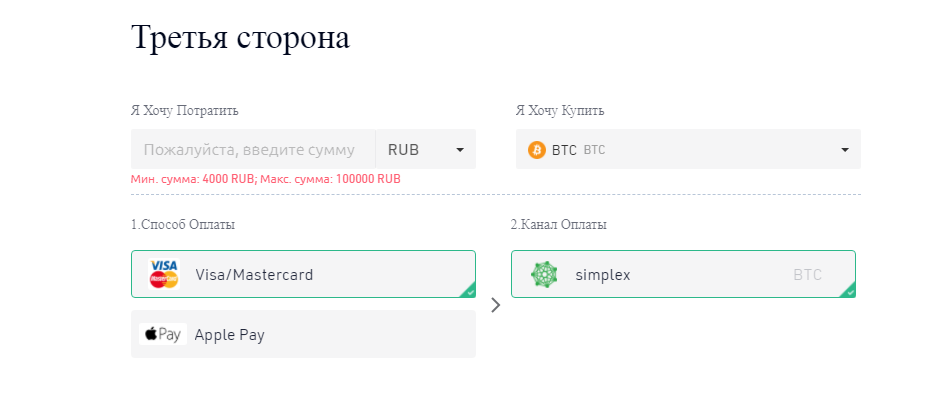Click the red min/max sum RUB notice

pos(266,179)
